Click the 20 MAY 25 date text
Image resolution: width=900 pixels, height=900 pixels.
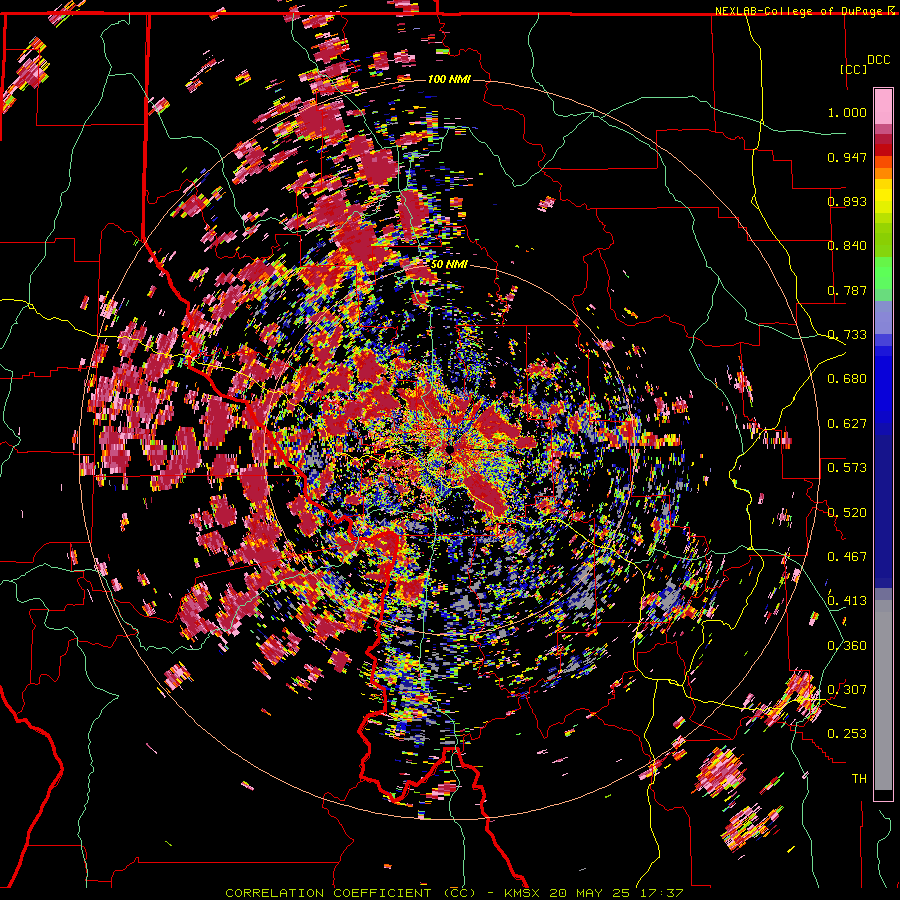pyautogui.click(x=589, y=893)
